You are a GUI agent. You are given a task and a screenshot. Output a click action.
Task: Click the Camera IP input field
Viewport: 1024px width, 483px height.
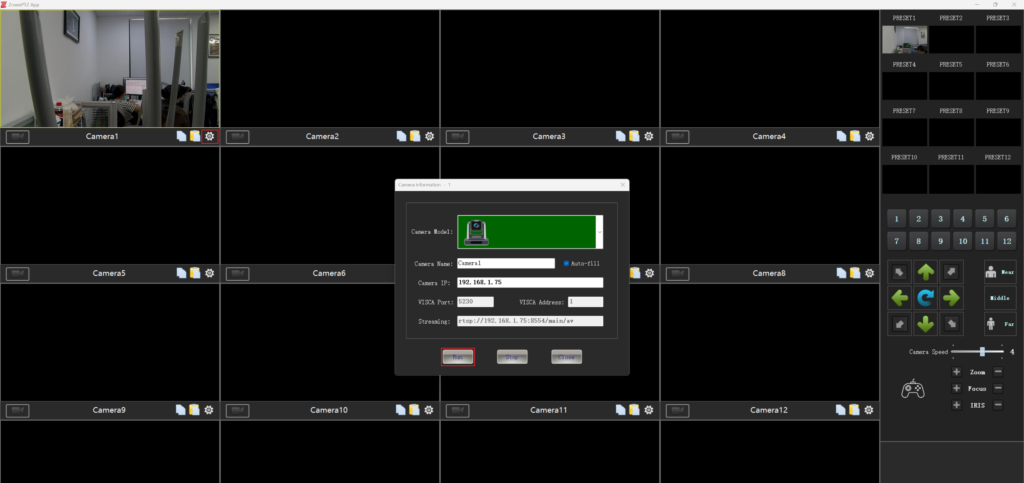coord(529,282)
